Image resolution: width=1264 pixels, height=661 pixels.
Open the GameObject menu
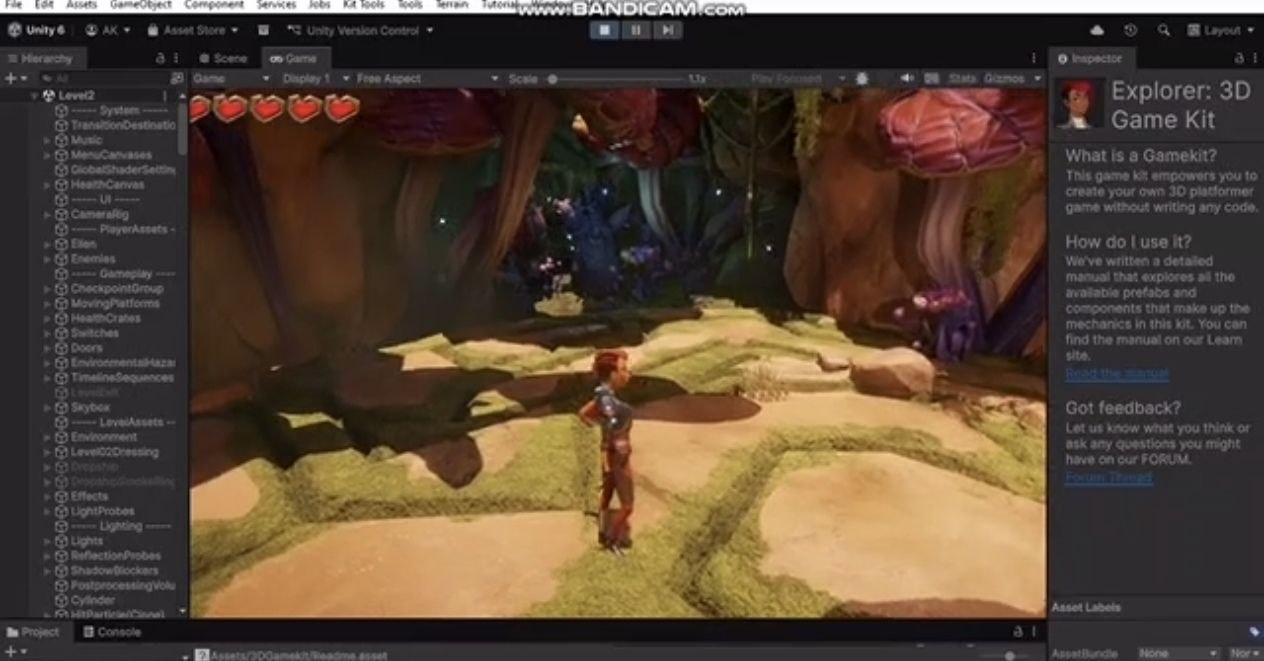click(x=140, y=5)
